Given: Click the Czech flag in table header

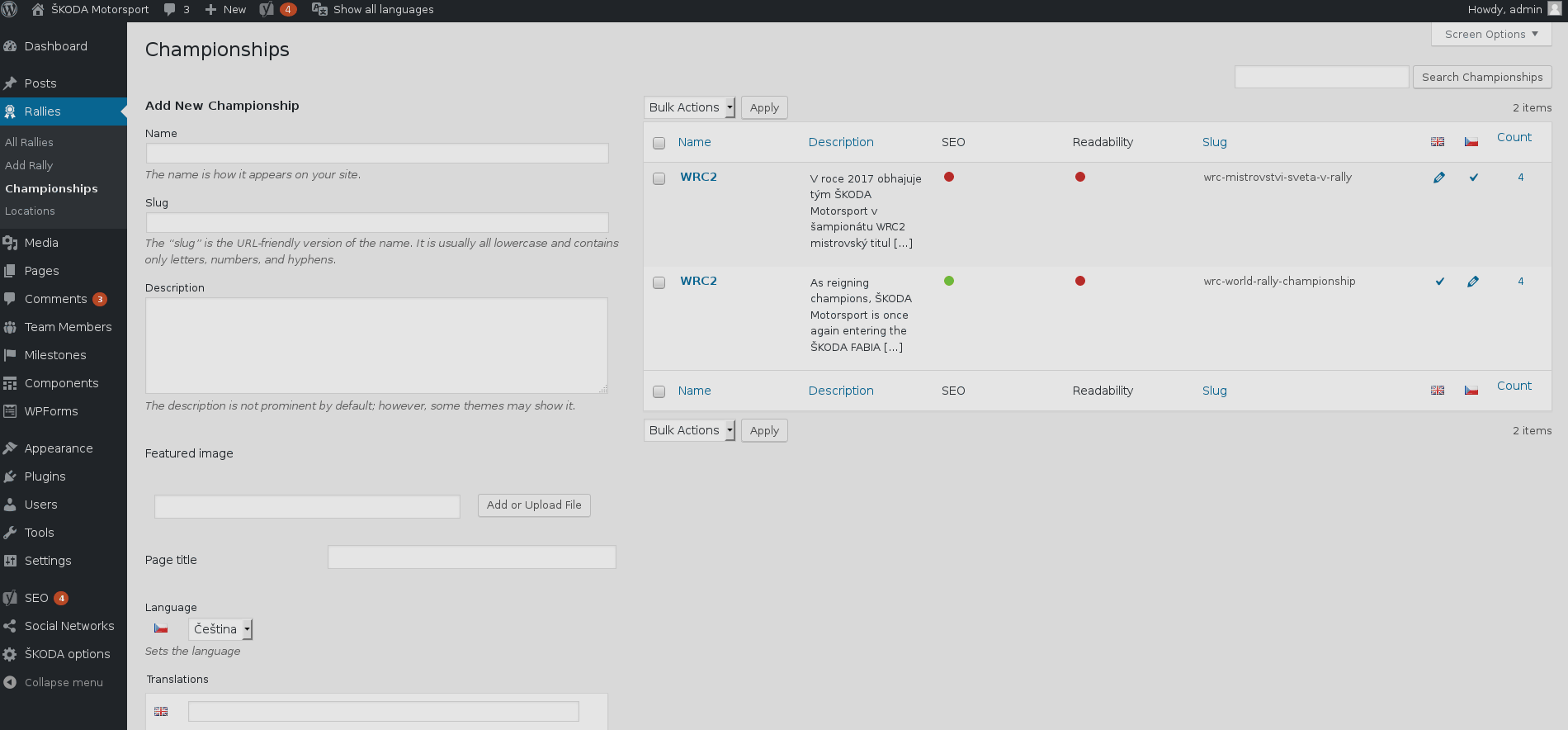Looking at the screenshot, I should (x=1471, y=142).
